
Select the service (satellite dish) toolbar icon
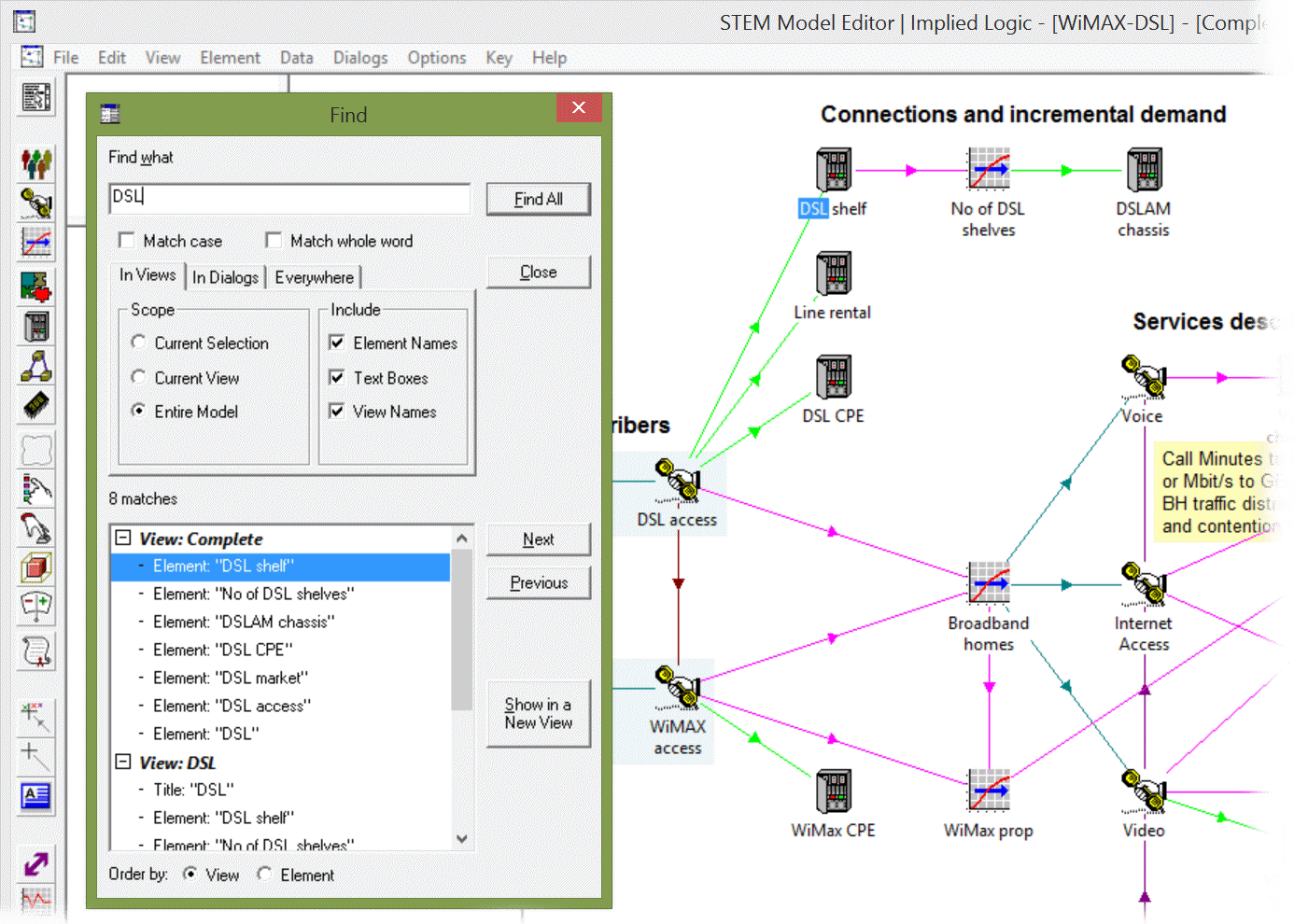(x=36, y=203)
